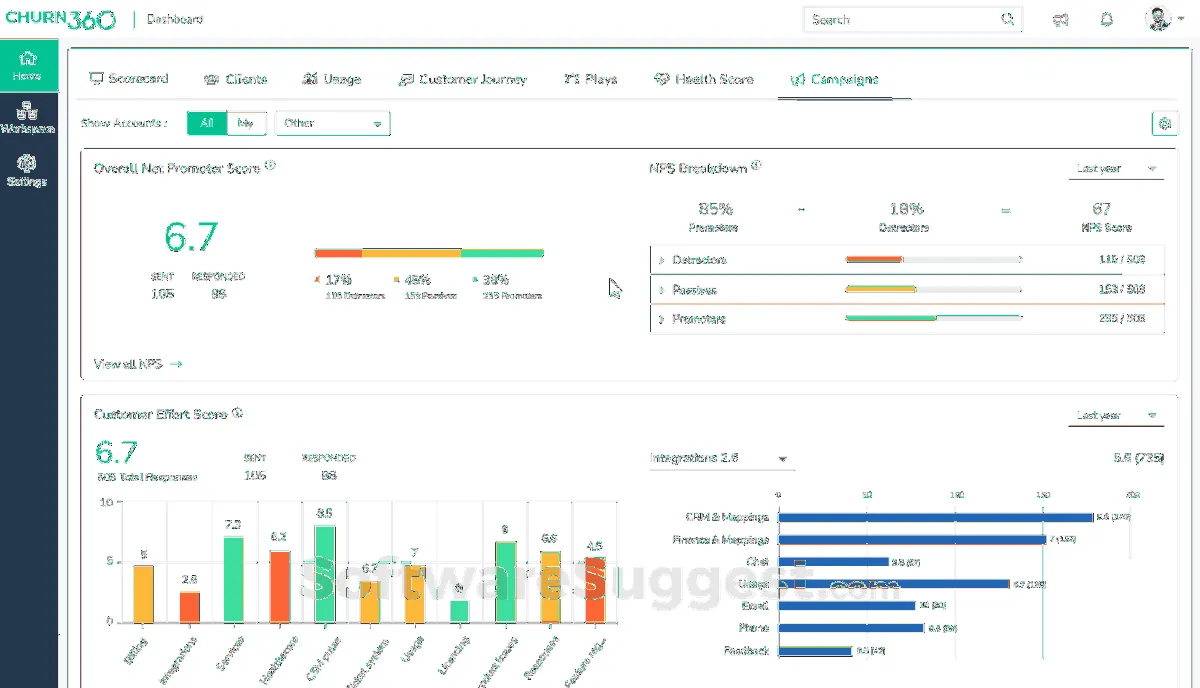The height and width of the screenshot is (688, 1200).
Task: Click the Churn360 logo
Action: (x=60, y=19)
